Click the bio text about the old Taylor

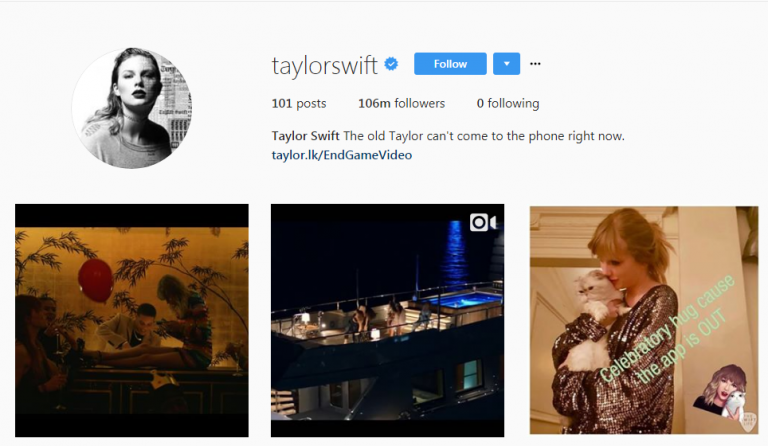pyautogui.click(x=484, y=136)
